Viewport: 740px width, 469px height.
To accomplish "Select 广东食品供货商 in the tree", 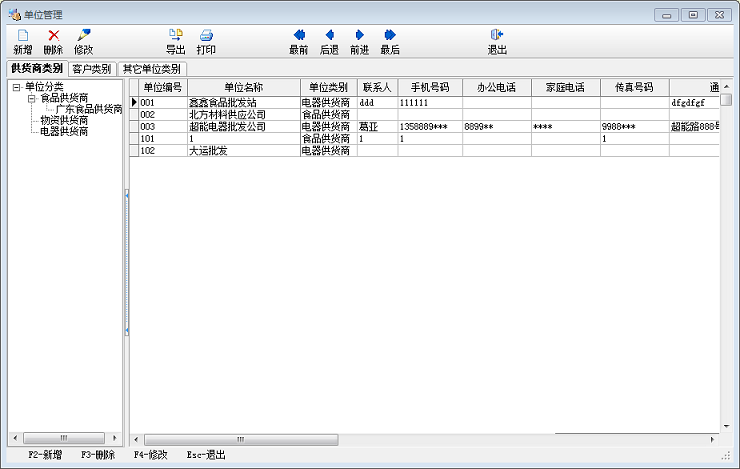I will tap(89, 109).
